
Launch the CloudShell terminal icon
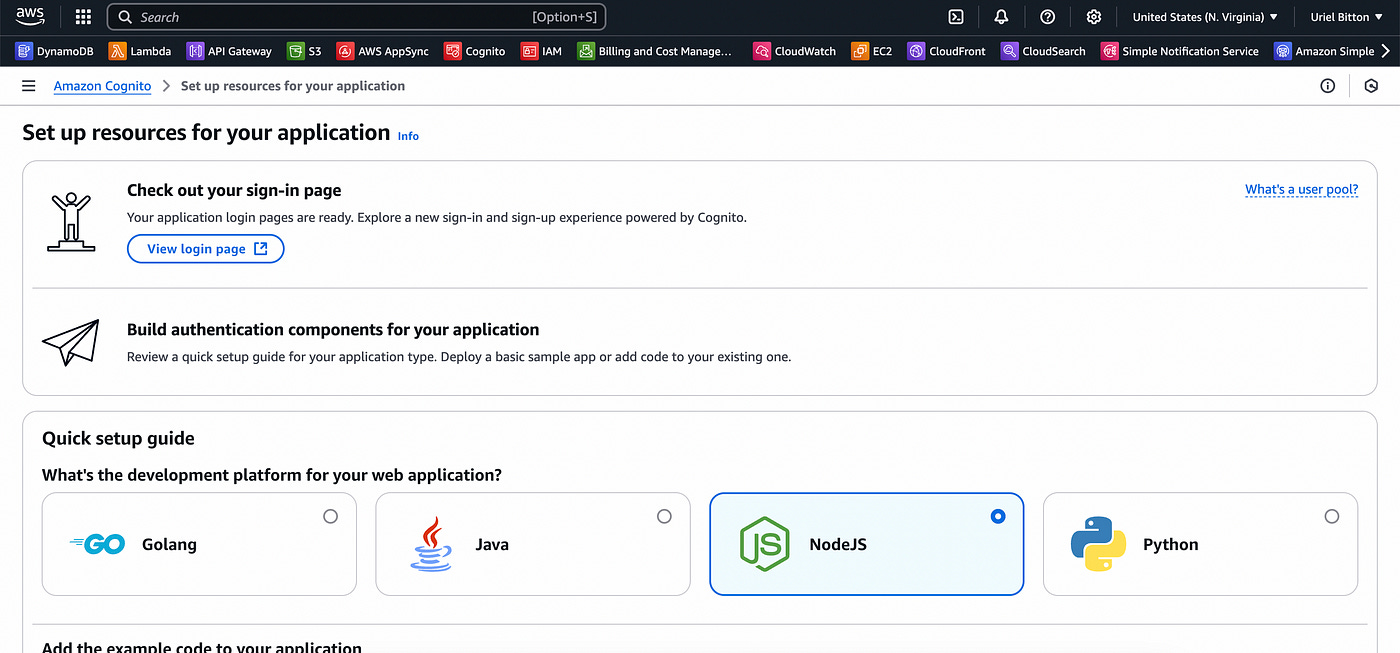pyautogui.click(x=956, y=17)
